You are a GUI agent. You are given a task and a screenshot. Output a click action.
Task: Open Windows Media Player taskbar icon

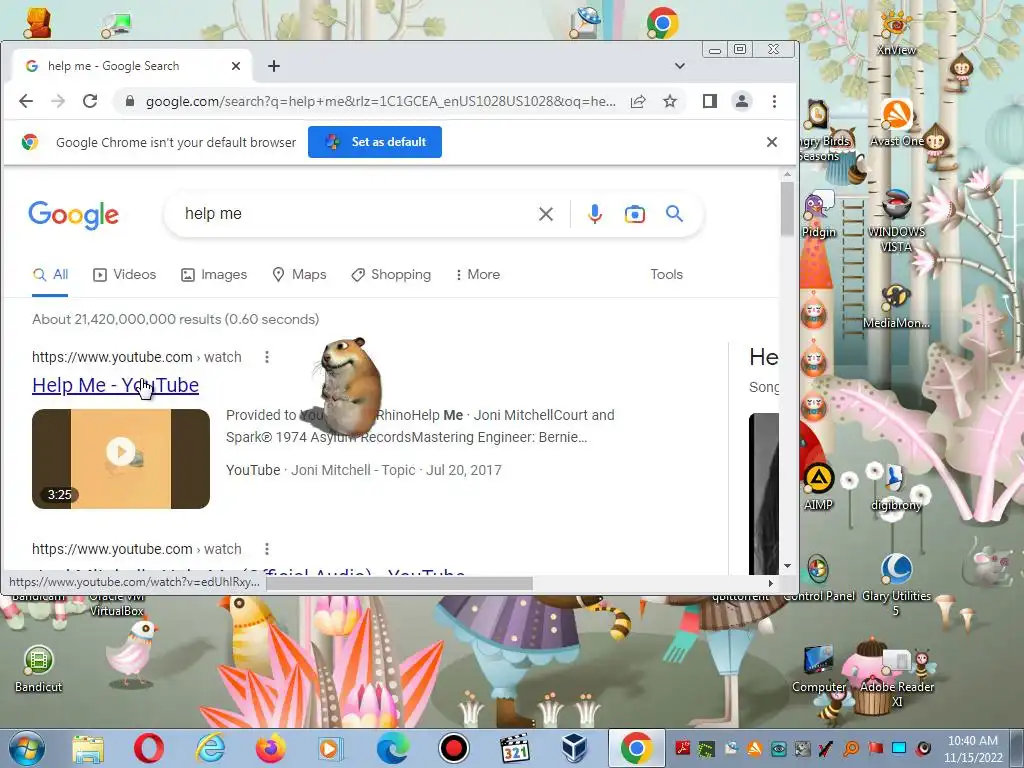tap(330, 748)
